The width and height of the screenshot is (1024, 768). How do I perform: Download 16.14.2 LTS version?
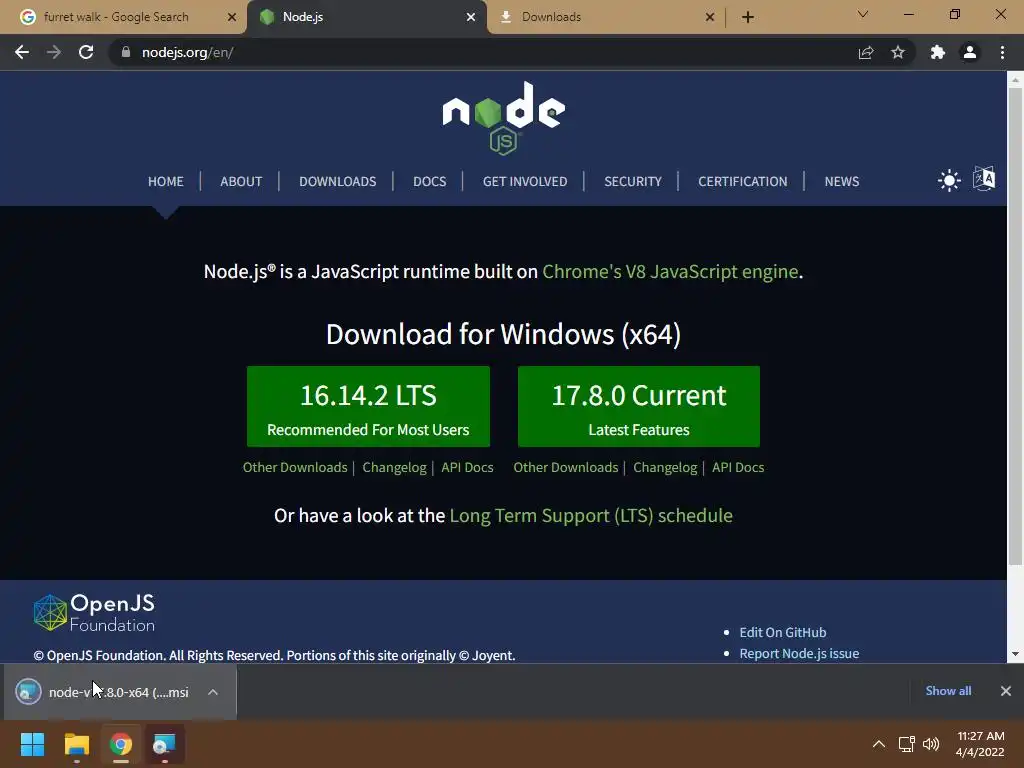click(x=368, y=407)
